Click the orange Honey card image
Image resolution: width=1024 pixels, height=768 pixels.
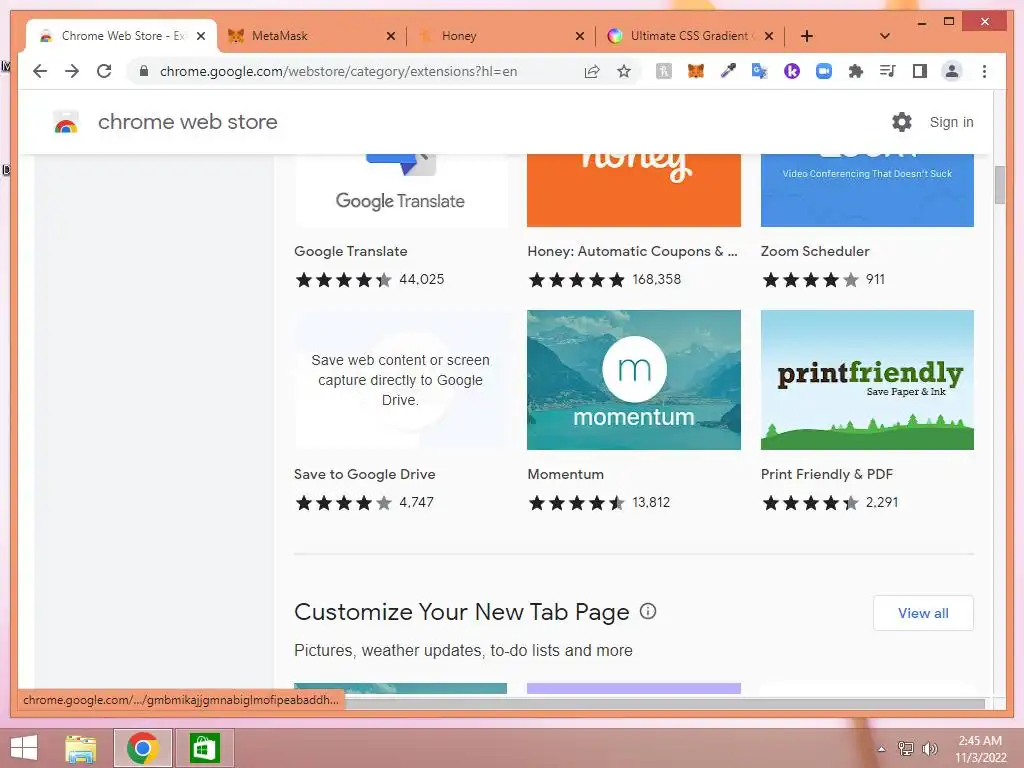click(x=633, y=190)
